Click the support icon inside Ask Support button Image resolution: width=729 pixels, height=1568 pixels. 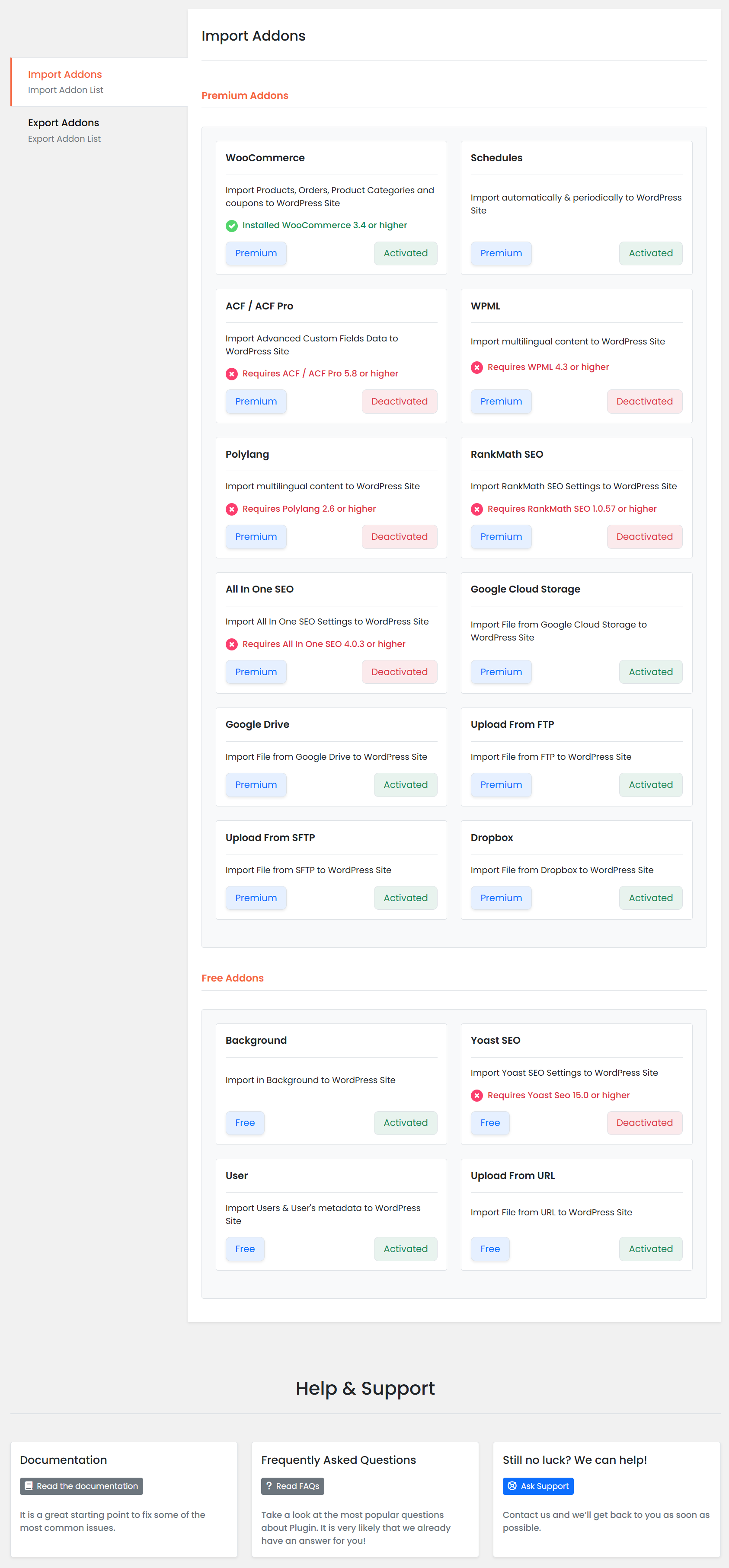click(x=512, y=1486)
